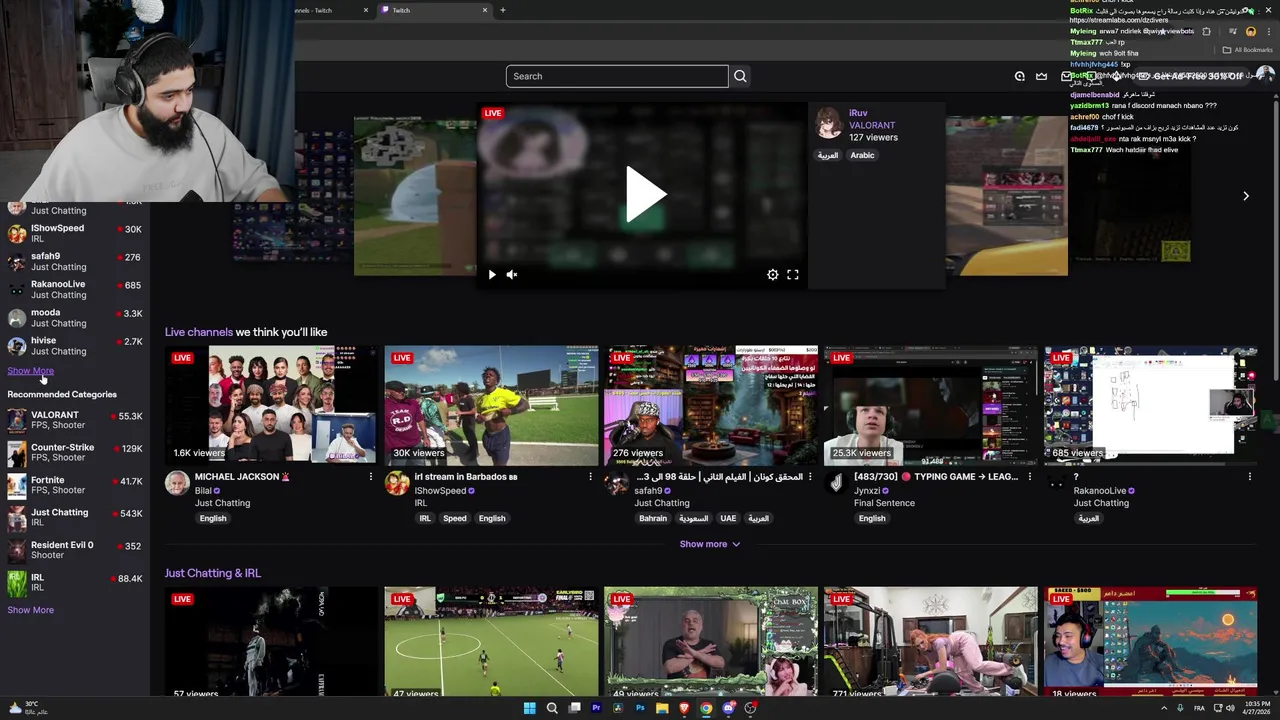Screen dimensions: 1280x720
Task: Select the Speed tag under IShowSpeed card
Action: (455, 518)
